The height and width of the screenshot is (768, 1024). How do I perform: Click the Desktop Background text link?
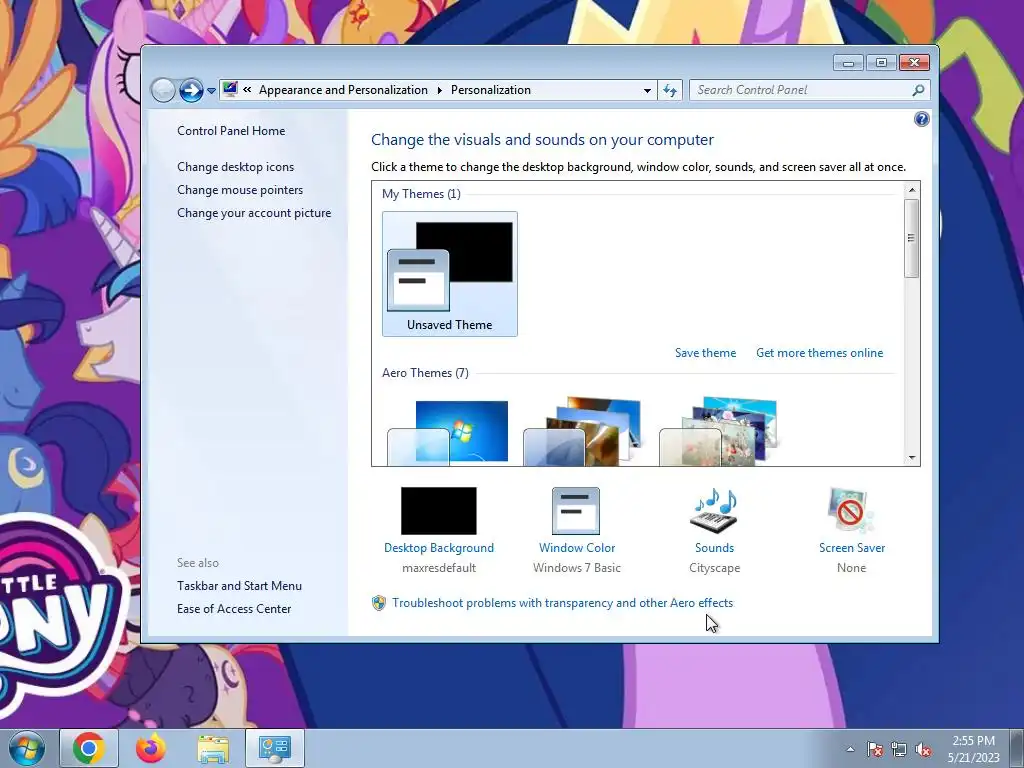pyautogui.click(x=439, y=548)
